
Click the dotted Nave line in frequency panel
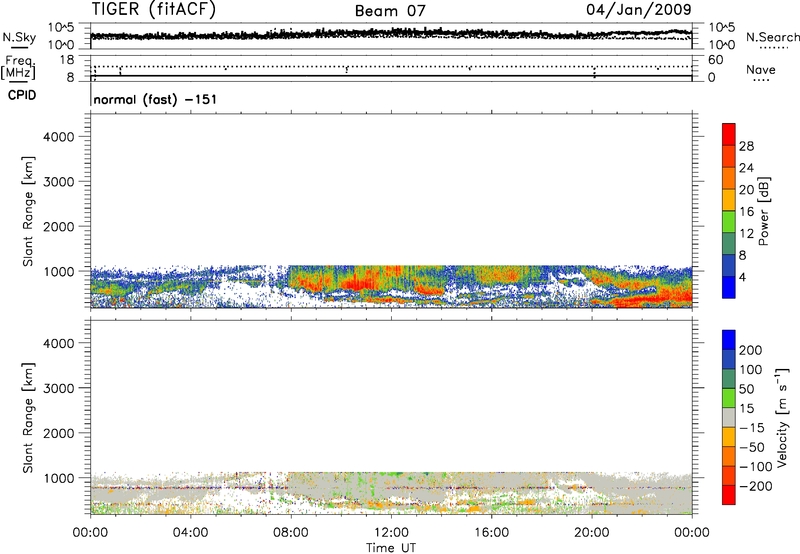(391, 66)
